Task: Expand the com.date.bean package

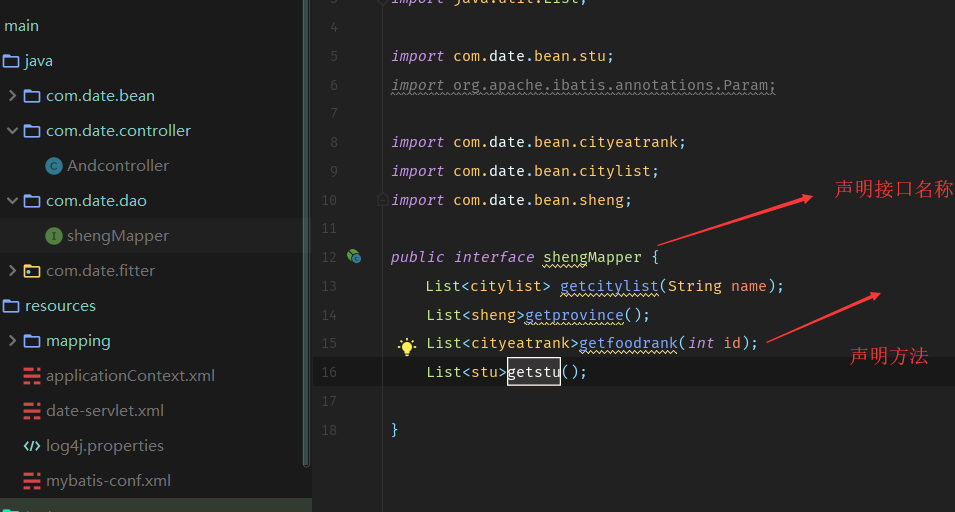Action: (12, 96)
